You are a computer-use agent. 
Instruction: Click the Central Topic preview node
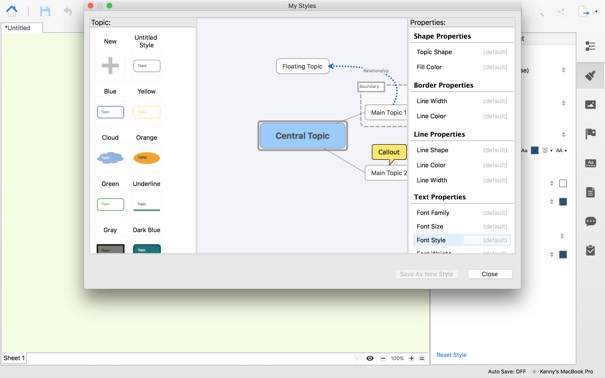302,136
